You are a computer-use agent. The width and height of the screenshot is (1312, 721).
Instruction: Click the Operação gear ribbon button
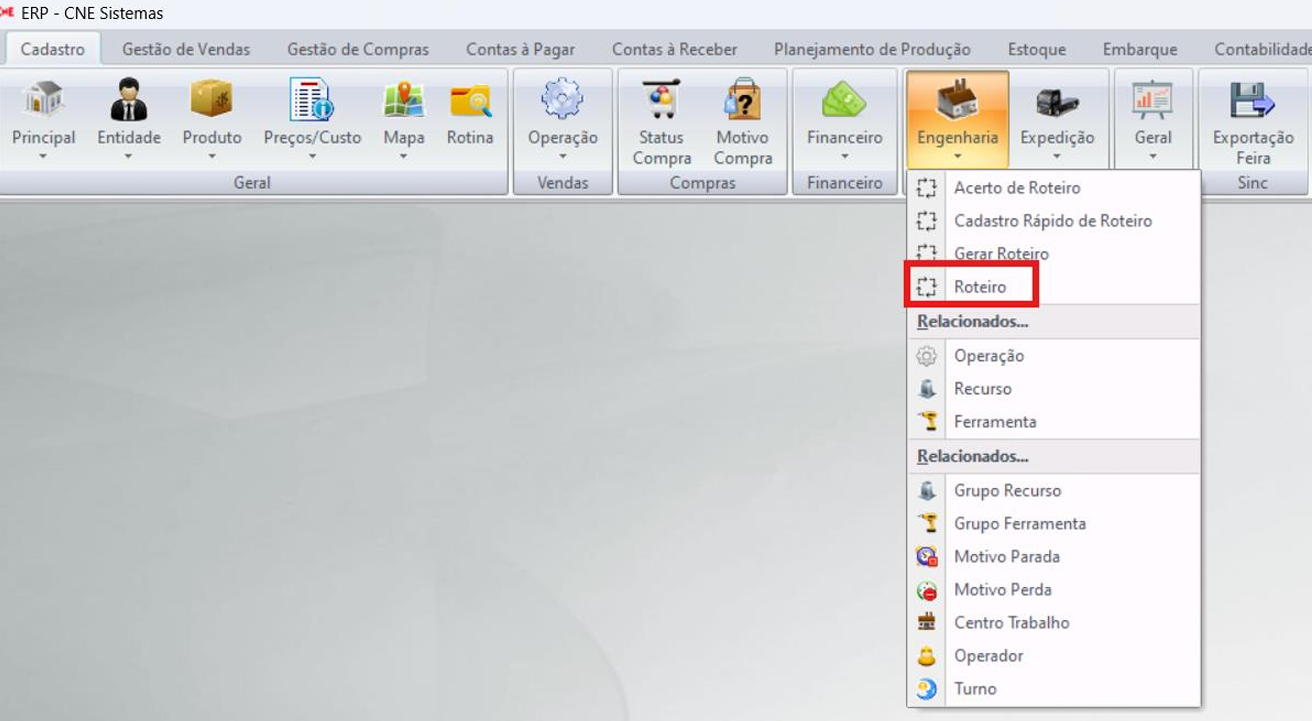coord(562,110)
